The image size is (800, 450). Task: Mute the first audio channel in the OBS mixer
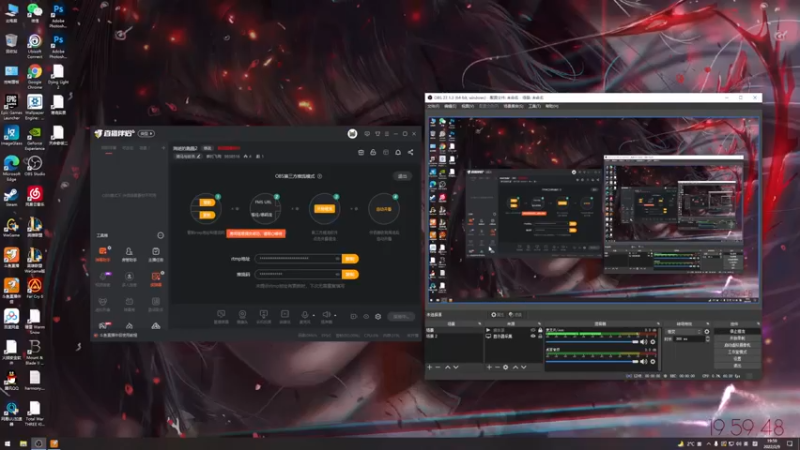coord(643,342)
